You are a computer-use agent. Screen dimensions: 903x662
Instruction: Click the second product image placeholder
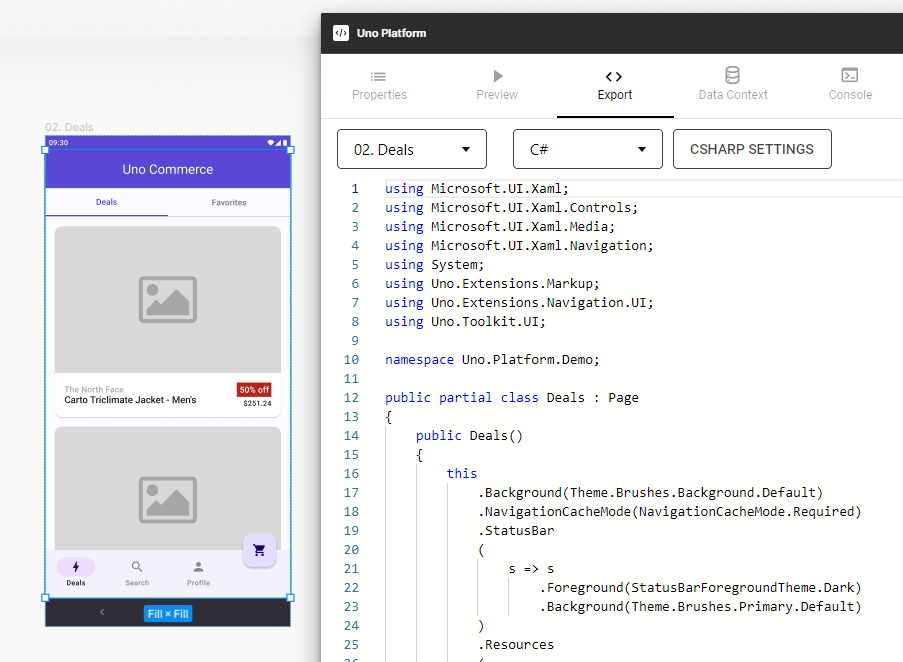point(167,490)
